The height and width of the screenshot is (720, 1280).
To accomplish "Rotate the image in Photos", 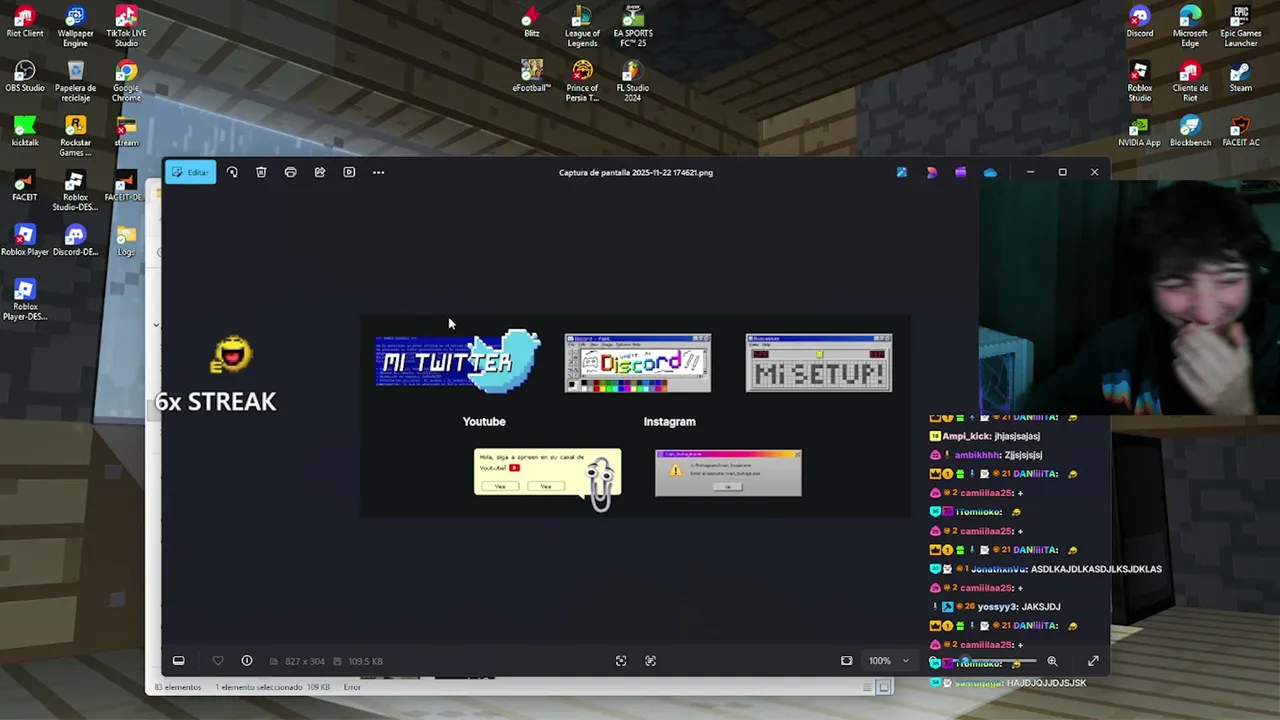I will coord(232,172).
